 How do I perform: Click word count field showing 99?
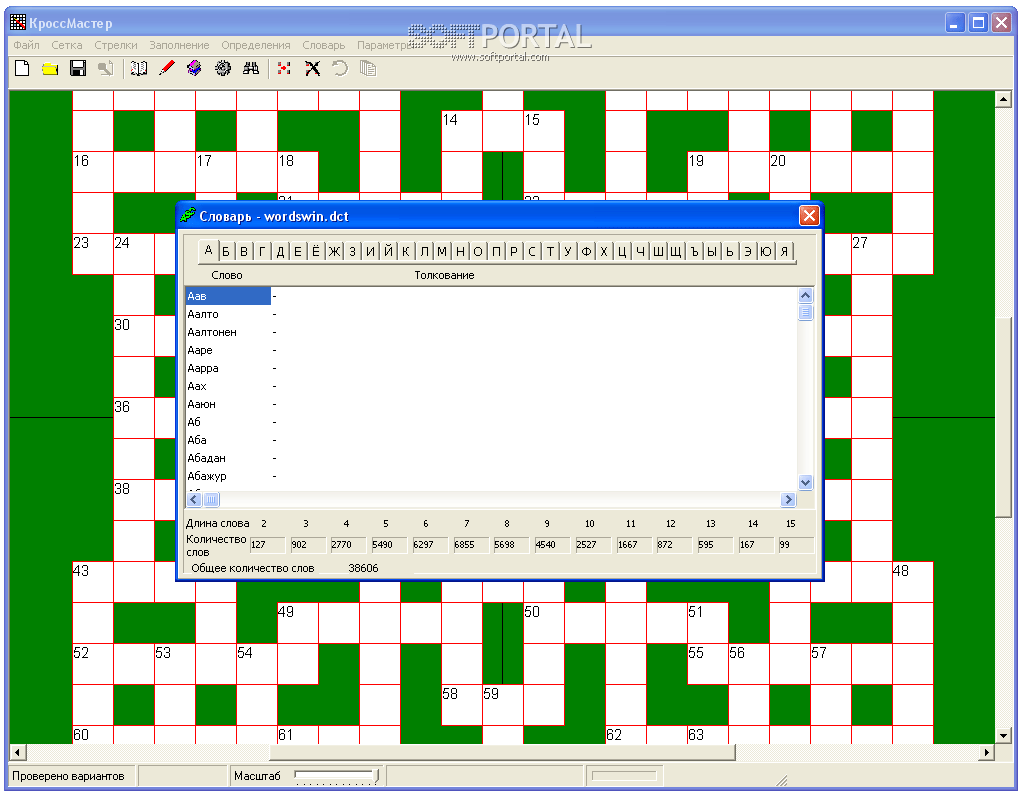point(796,544)
